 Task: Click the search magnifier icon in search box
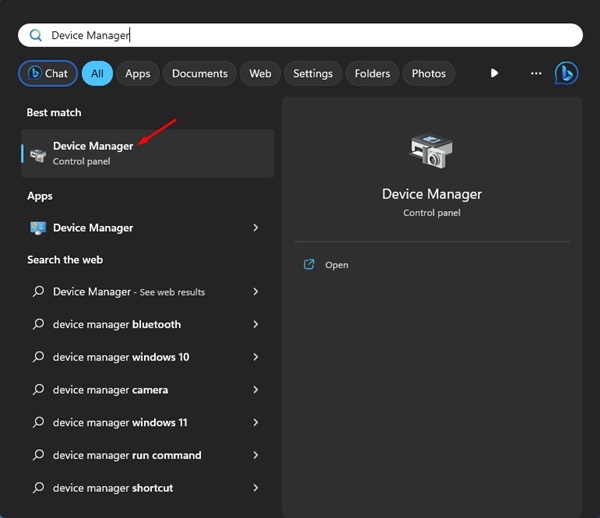[36, 35]
